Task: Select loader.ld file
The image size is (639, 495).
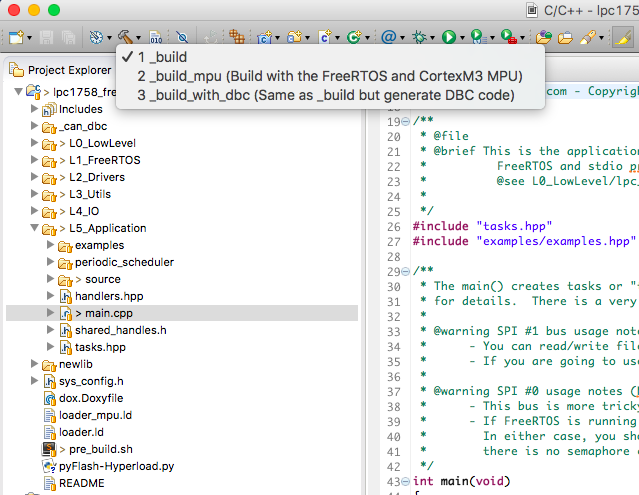Action: click(x=81, y=432)
